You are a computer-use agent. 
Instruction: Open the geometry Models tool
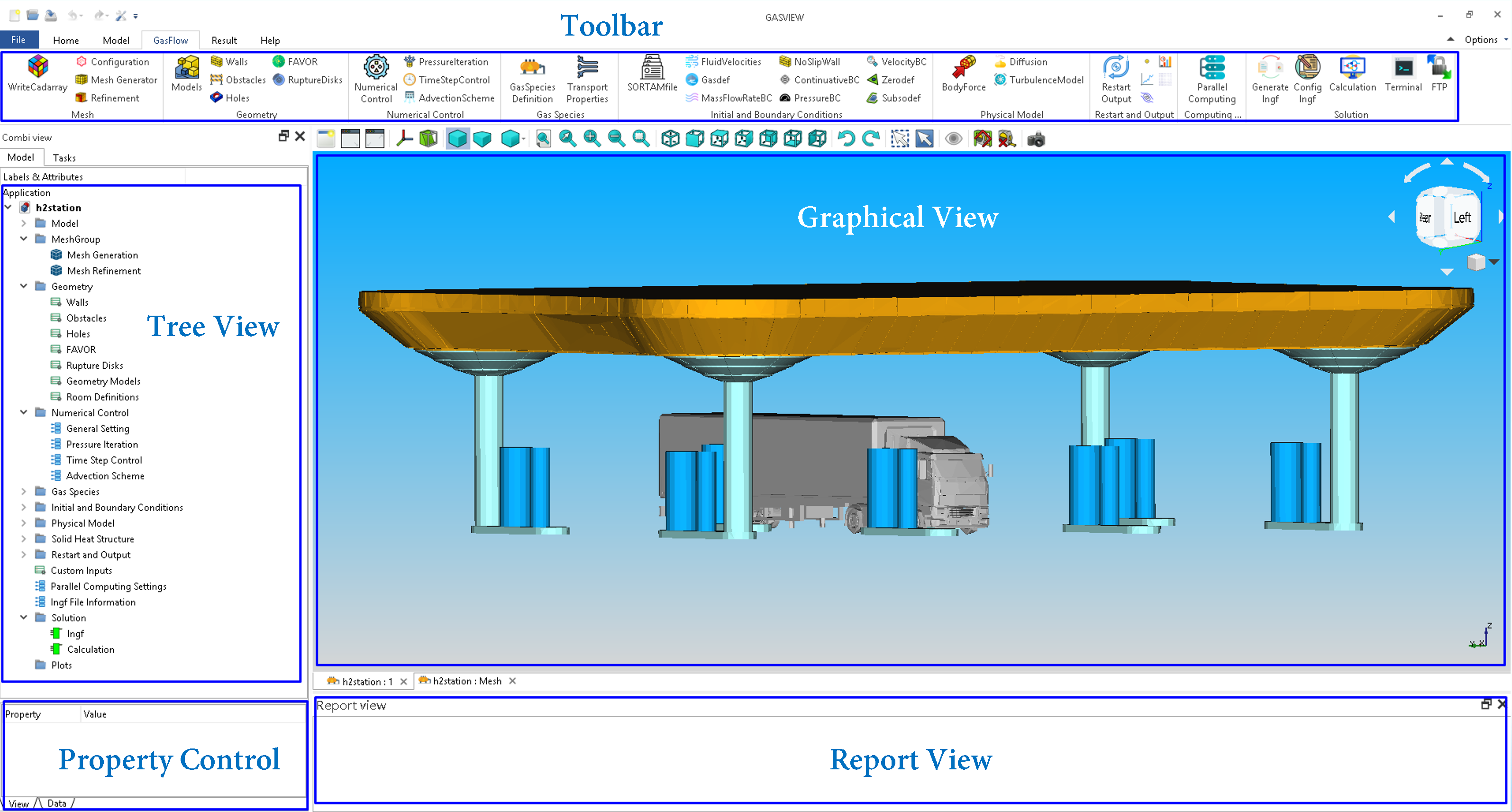point(187,74)
